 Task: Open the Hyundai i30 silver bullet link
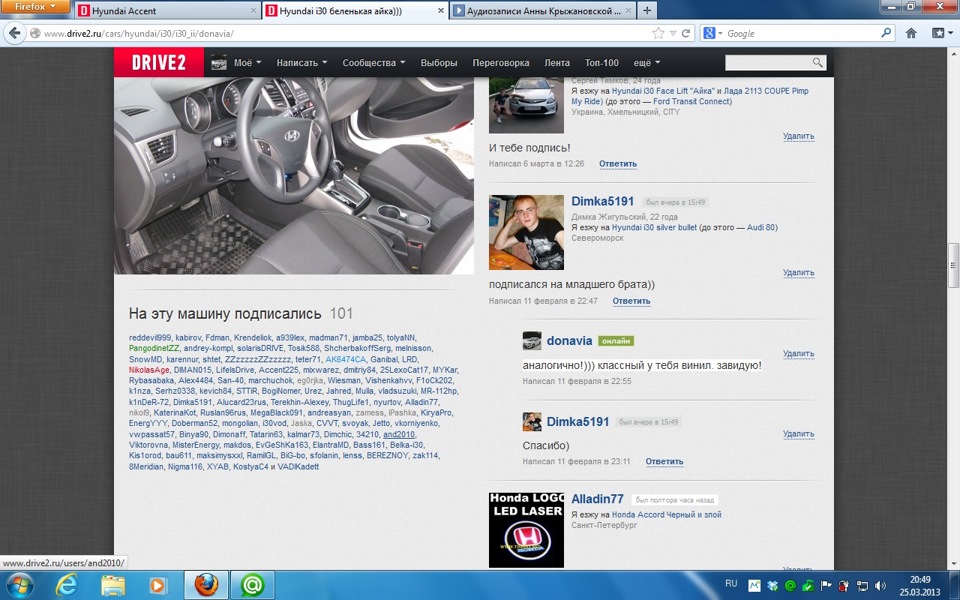click(654, 227)
